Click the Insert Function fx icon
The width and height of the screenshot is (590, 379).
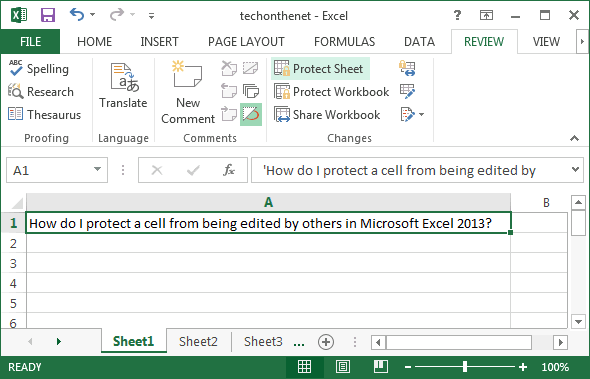229,170
